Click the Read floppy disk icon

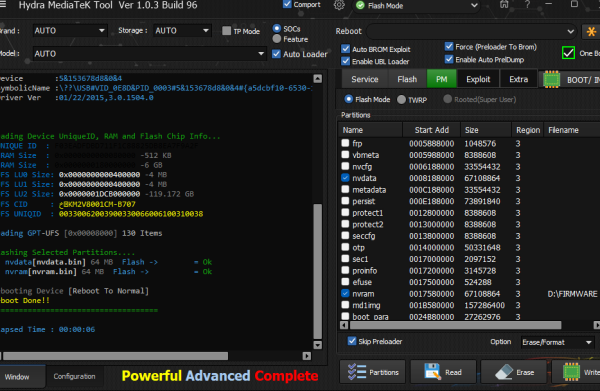(432, 372)
